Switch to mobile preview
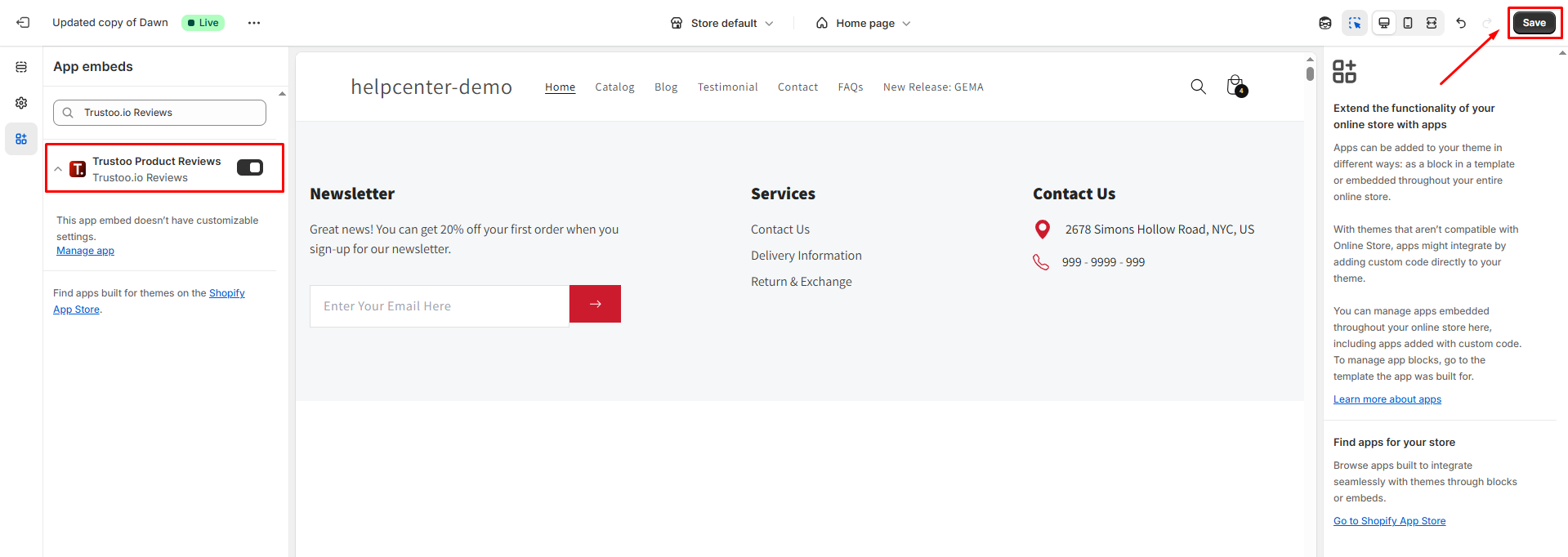The height and width of the screenshot is (557, 1568). click(1407, 23)
